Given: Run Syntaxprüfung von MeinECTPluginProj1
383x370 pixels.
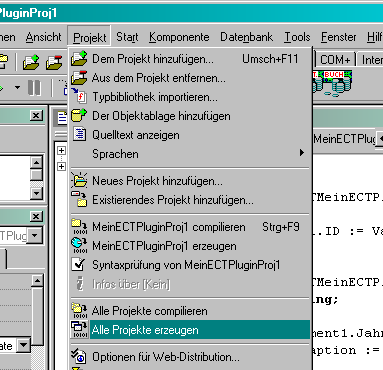Looking at the screenshot, I should [x=190, y=265].
